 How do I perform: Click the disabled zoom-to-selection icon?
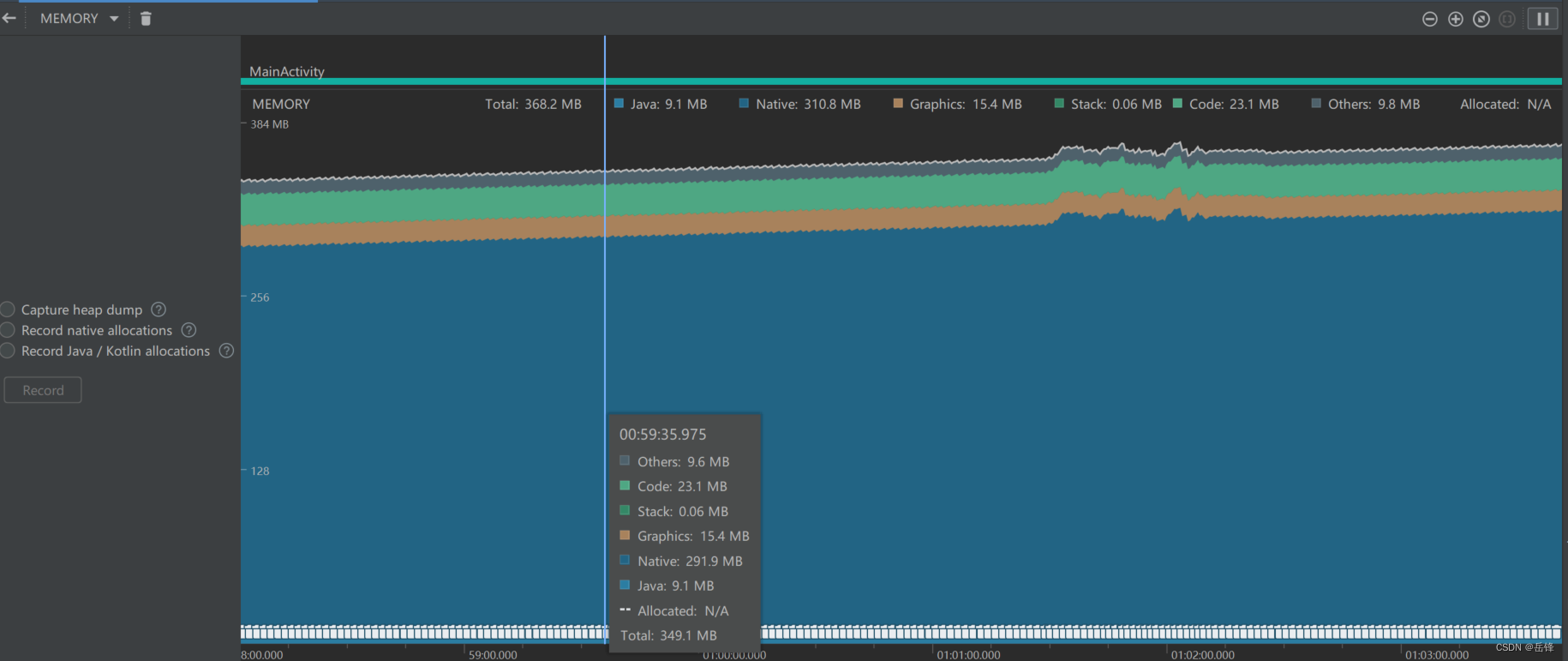click(x=1507, y=19)
